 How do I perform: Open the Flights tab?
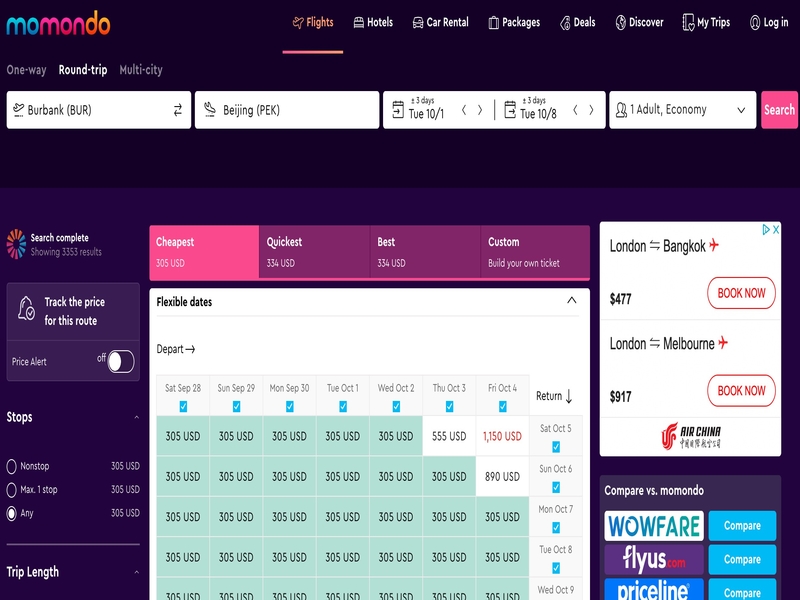click(x=313, y=22)
